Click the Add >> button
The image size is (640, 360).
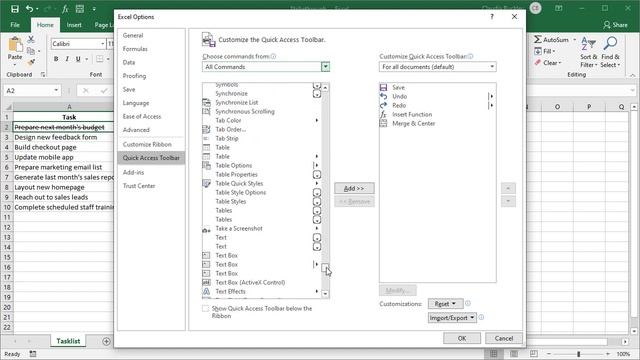(354, 188)
